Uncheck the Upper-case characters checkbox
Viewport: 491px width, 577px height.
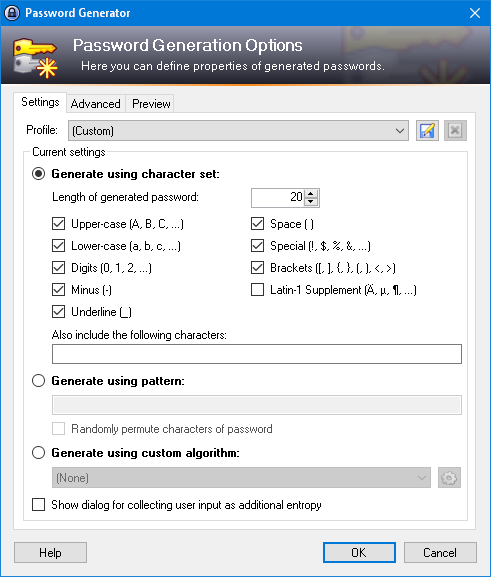click(59, 224)
